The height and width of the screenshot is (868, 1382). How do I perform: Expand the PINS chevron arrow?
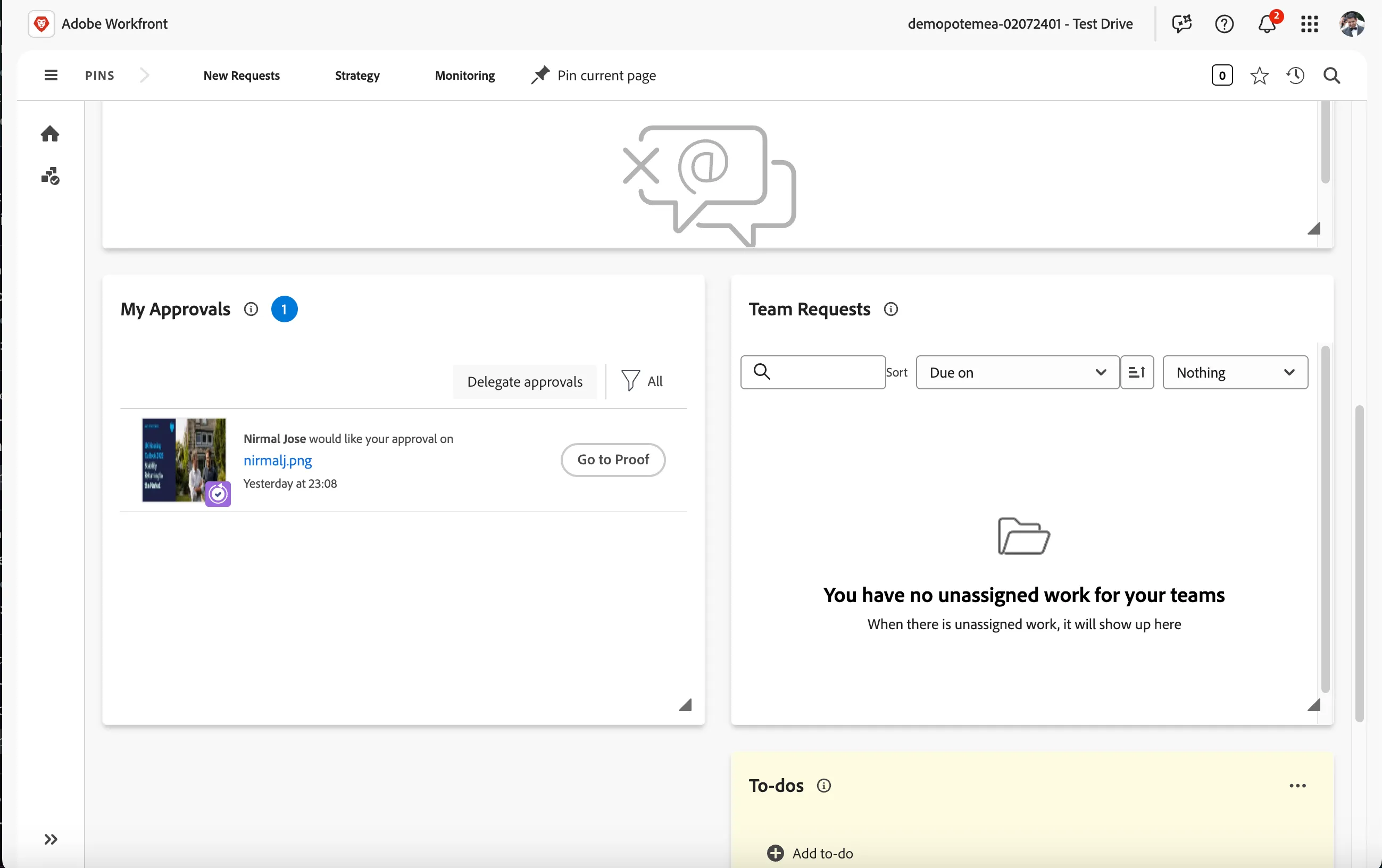[x=145, y=75]
